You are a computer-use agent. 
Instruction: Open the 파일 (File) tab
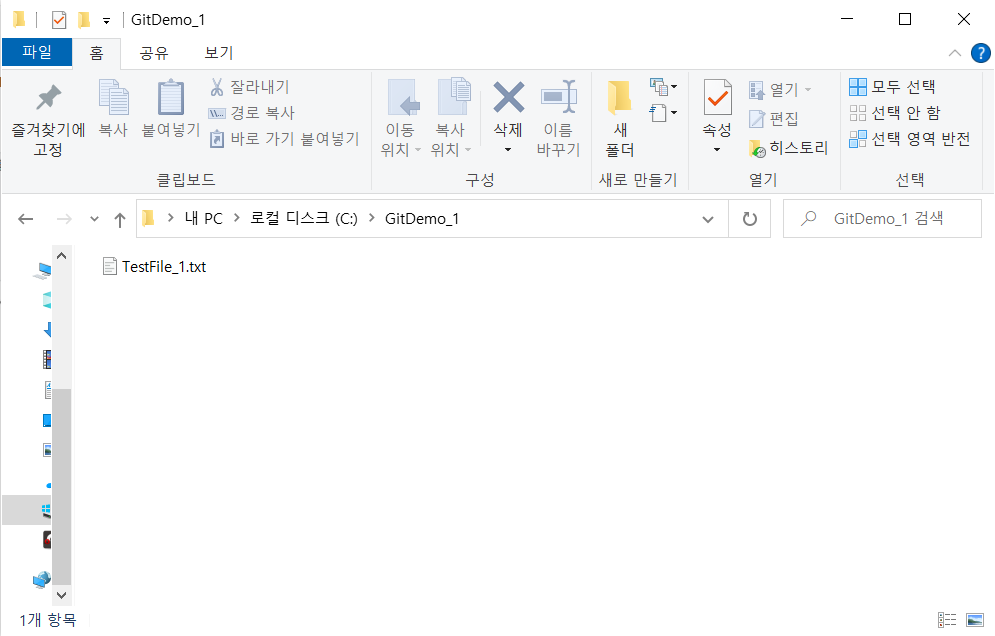click(37, 52)
